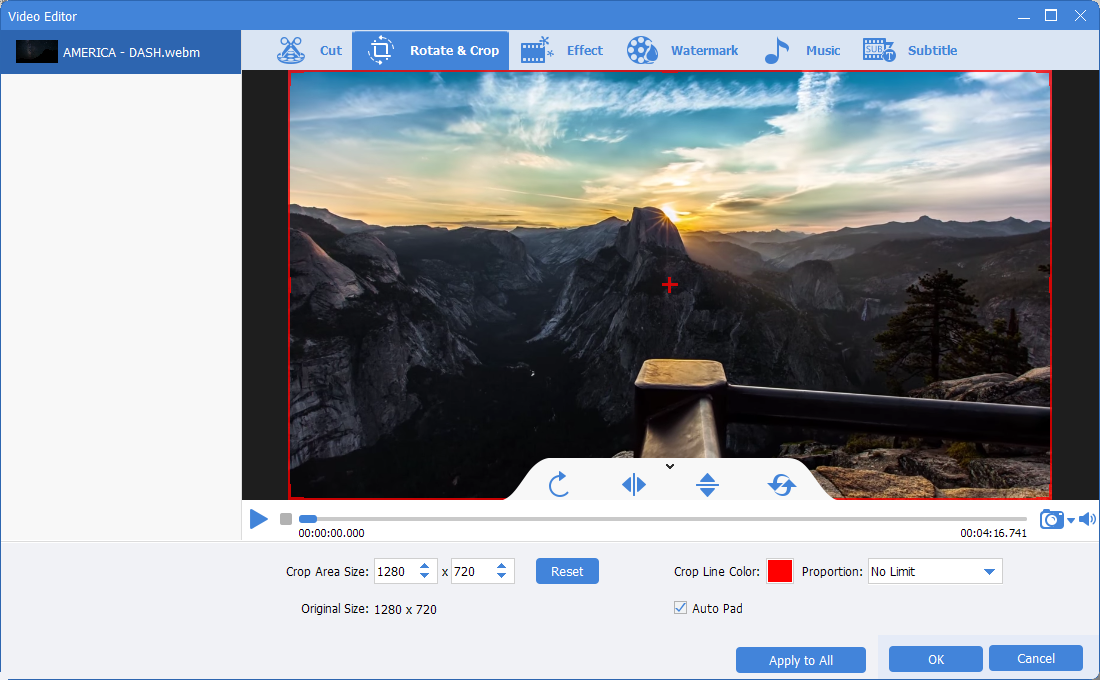The width and height of the screenshot is (1100, 680).
Task: Pick the red Crop Line Color swatch
Action: (780, 572)
